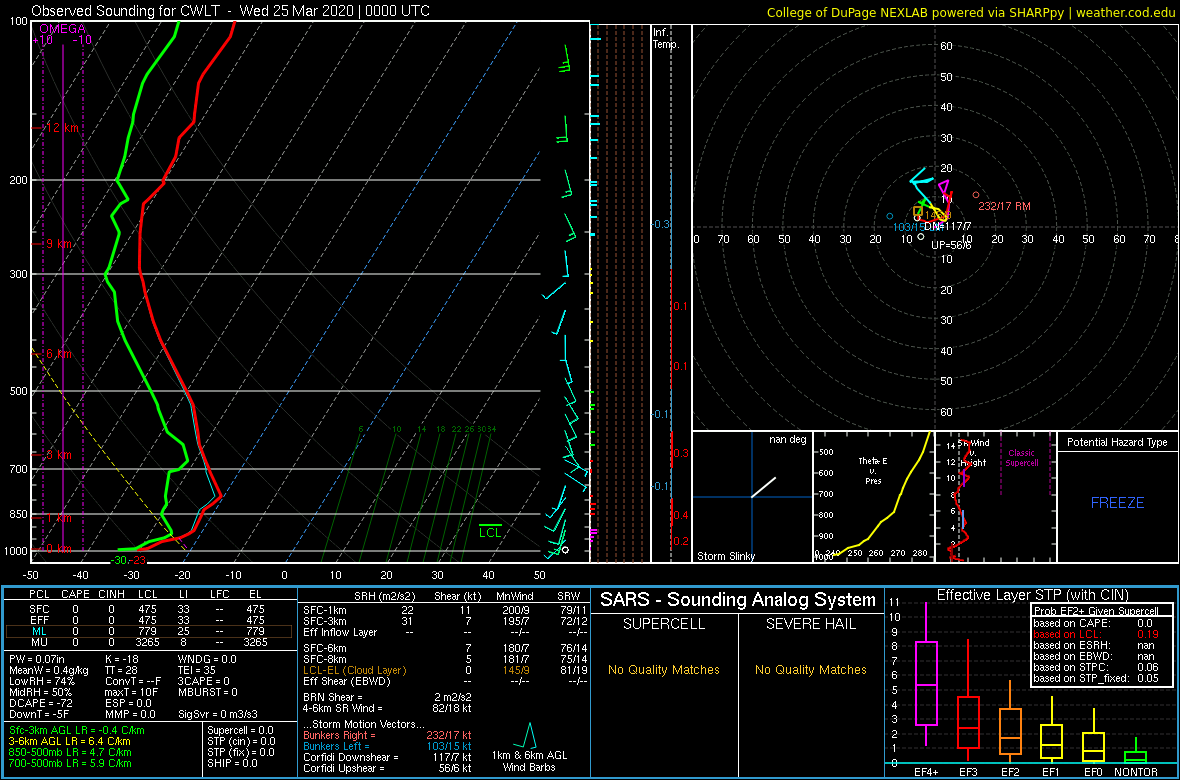The image size is (1180, 780).
Task: Click the Theta-E v. Pres label
Action: [874, 469]
